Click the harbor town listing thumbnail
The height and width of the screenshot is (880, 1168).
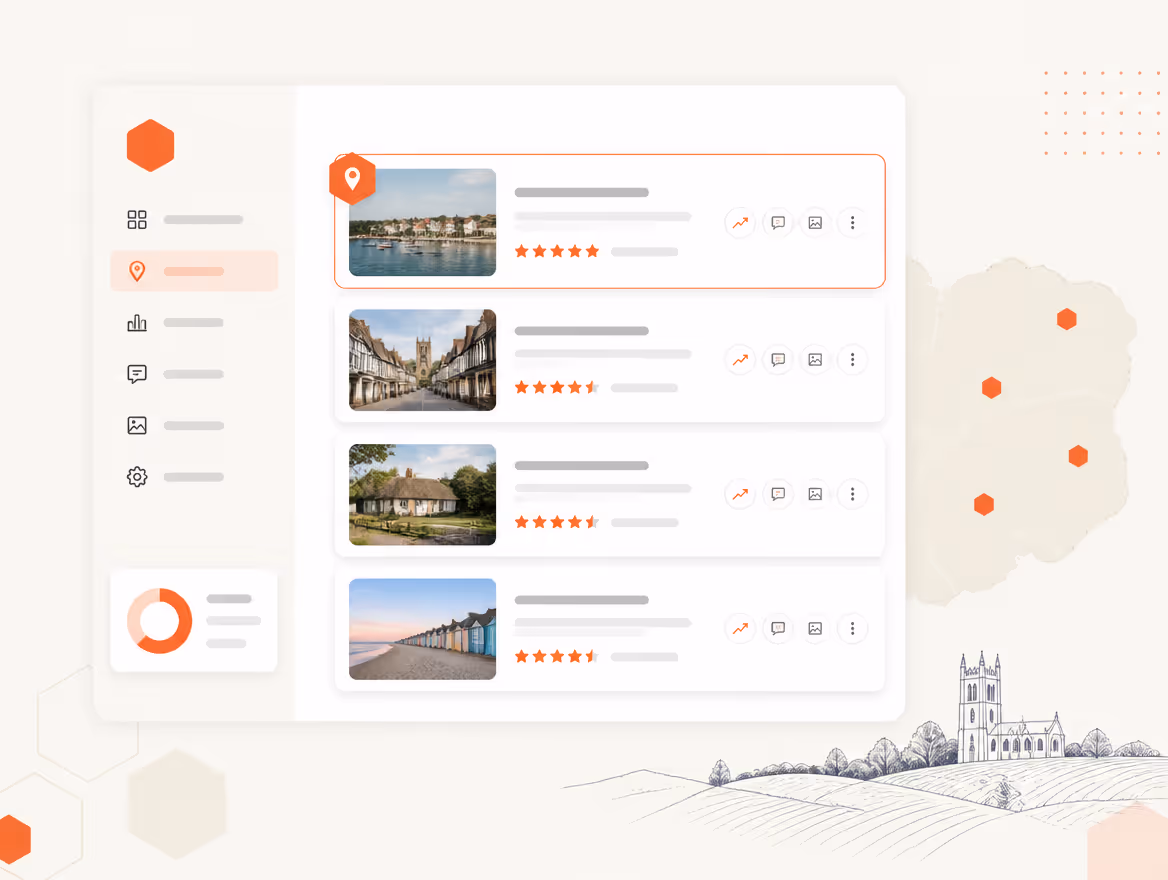[x=422, y=222]
